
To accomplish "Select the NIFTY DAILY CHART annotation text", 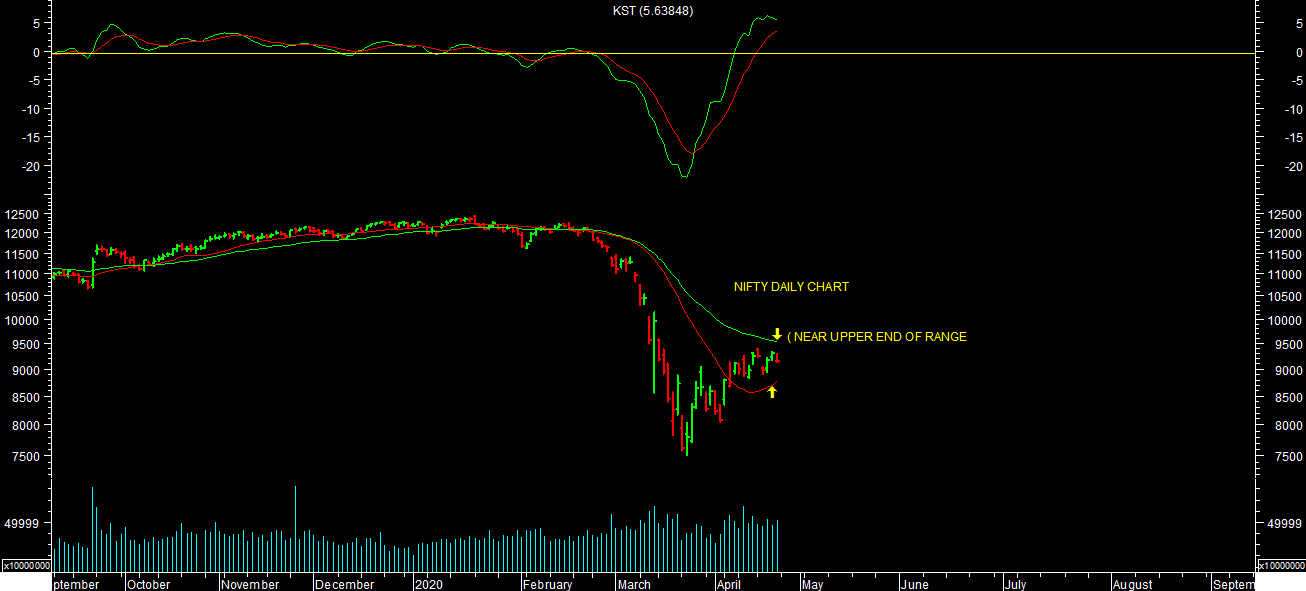I will click(791, 287).
